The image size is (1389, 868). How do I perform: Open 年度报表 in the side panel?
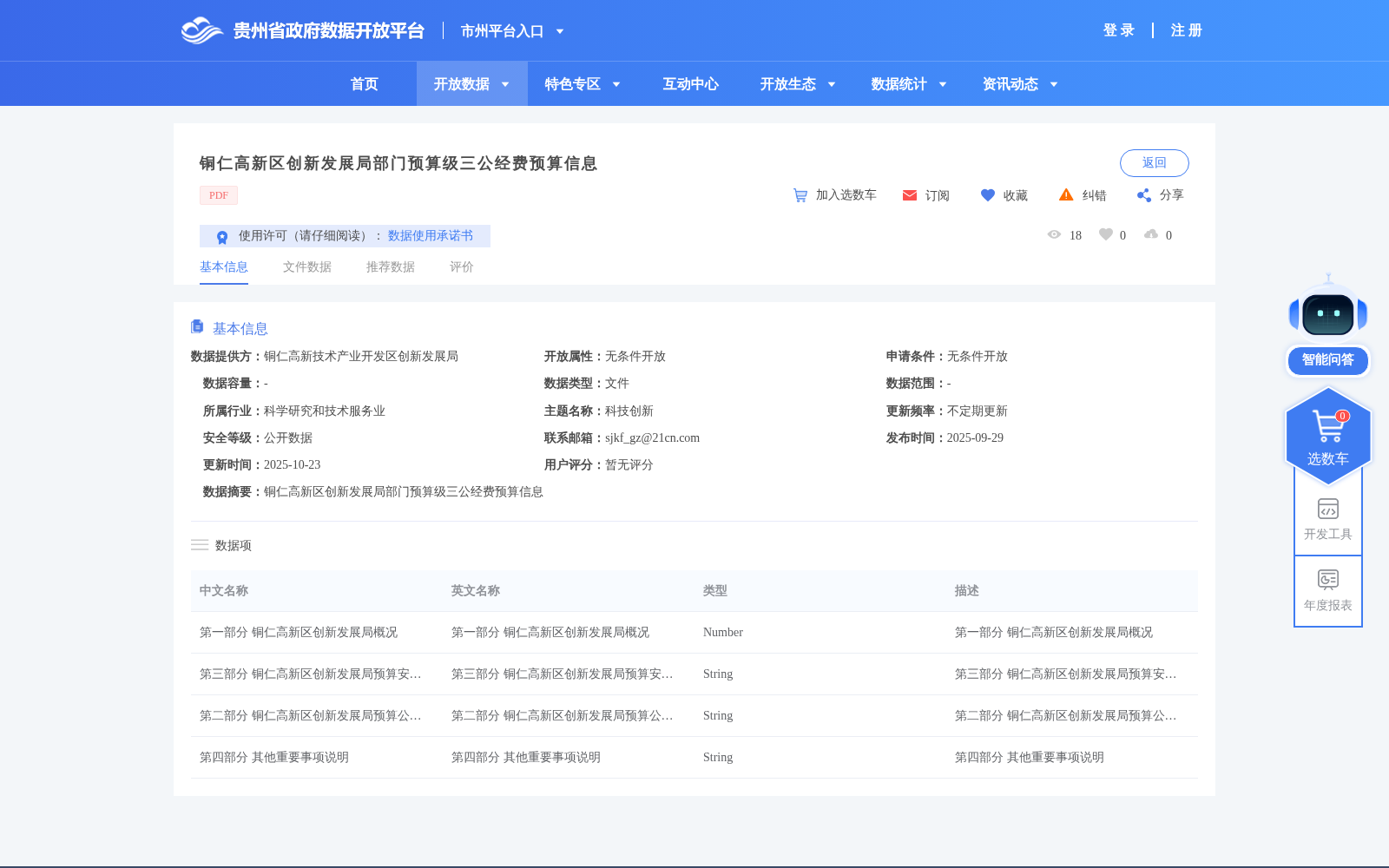[x=1328, y=590]
